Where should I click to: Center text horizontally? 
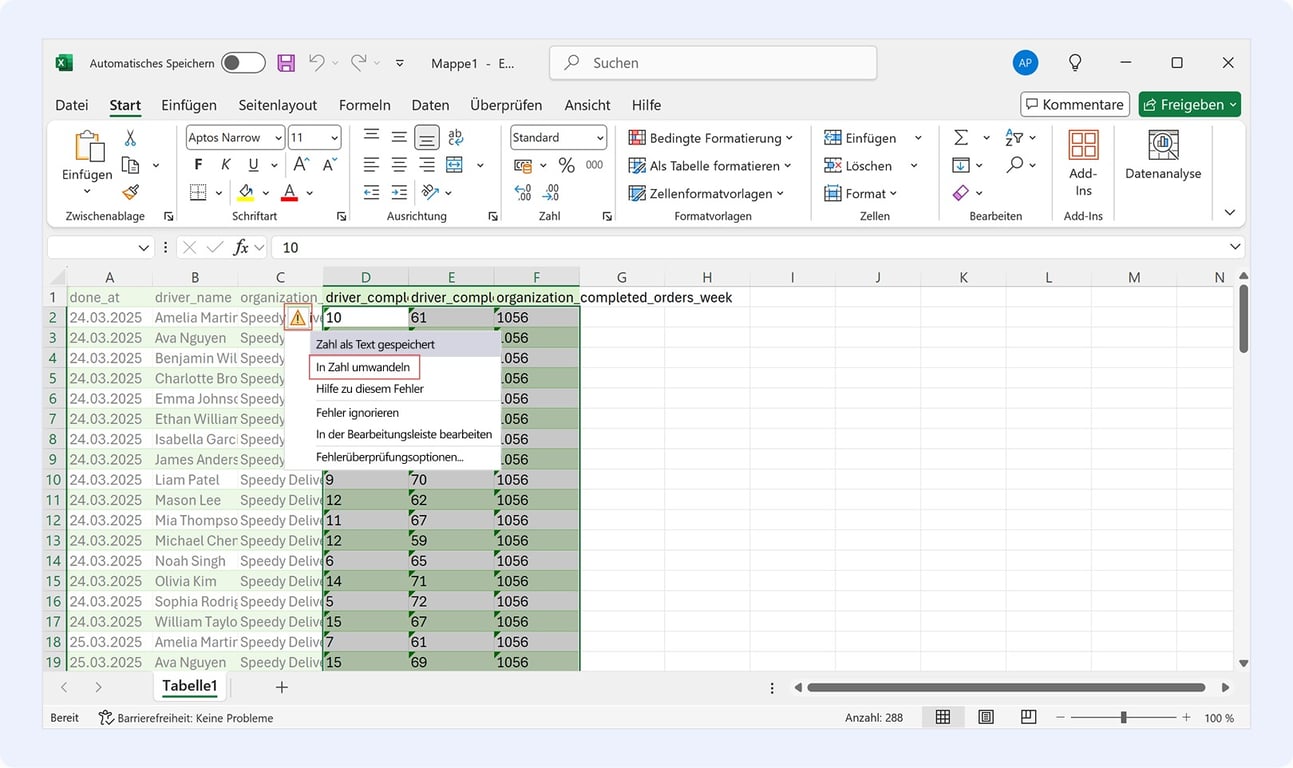[x=399, y=165]
